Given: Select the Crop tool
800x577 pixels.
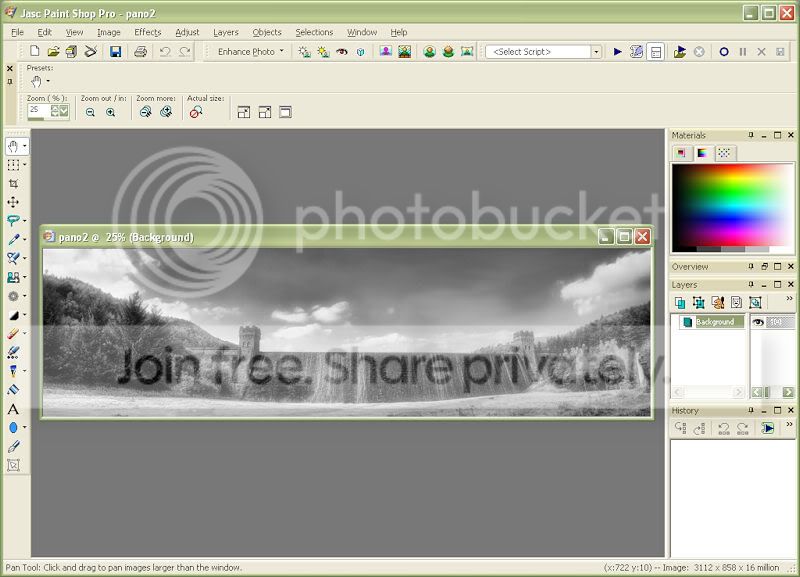Looking at the screenshot, I should click(x=13, y=184).
